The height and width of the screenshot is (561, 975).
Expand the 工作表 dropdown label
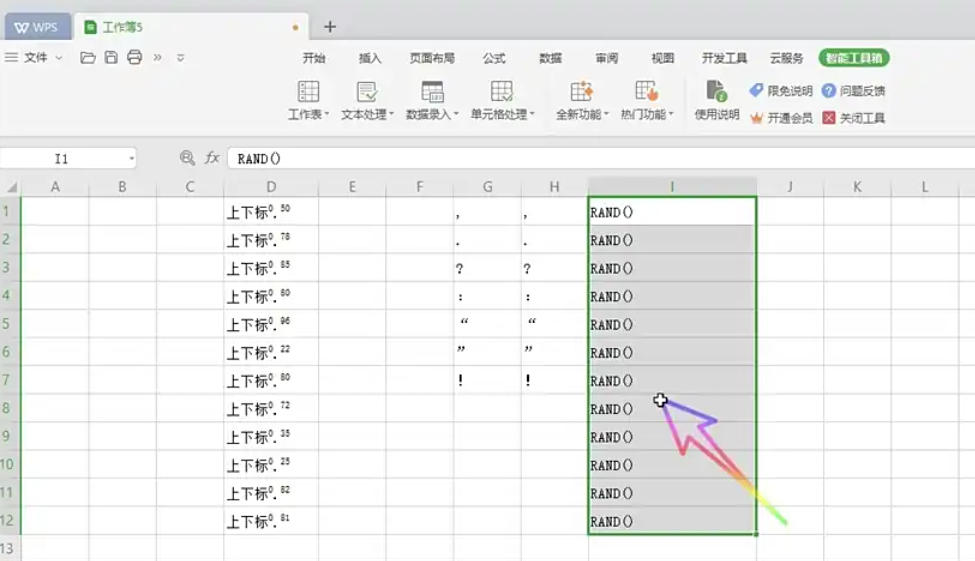tap(308, 114)
